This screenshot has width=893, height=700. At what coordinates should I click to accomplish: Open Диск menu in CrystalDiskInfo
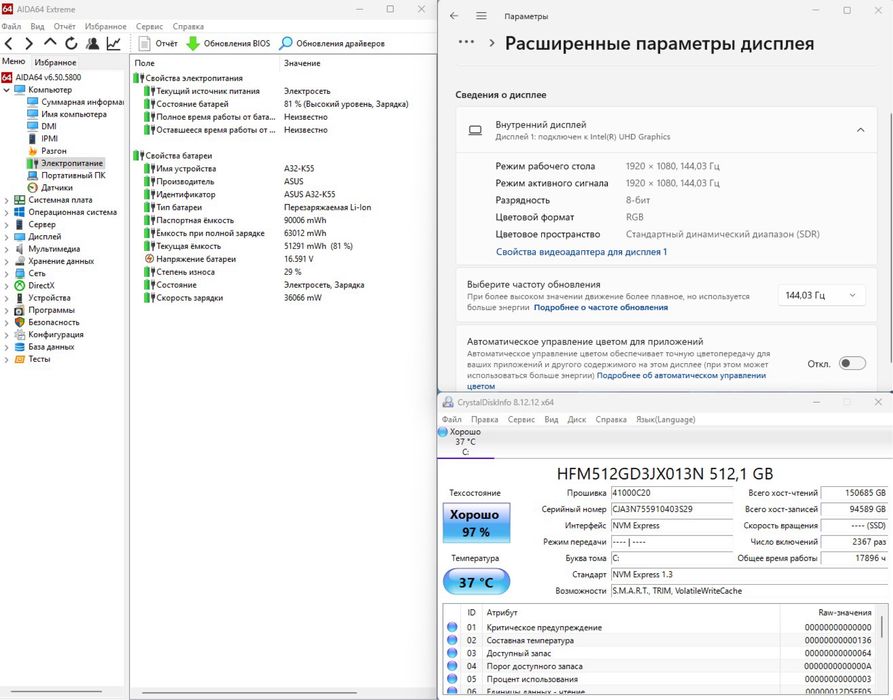(x=576, y=419)
